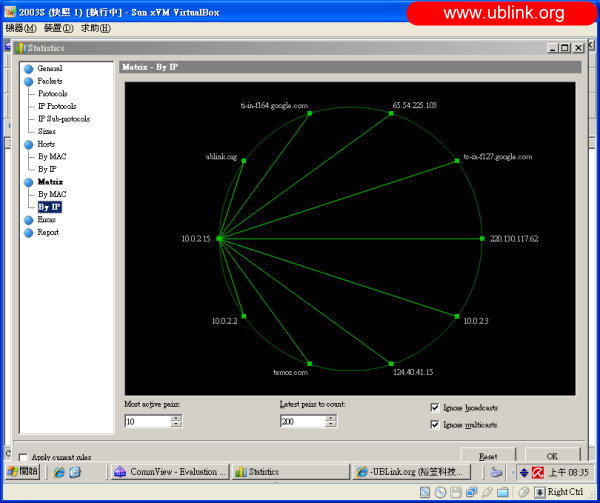The image size is (600, 503).
Task: Click the tamos.com node
Action: pos(310,364)
